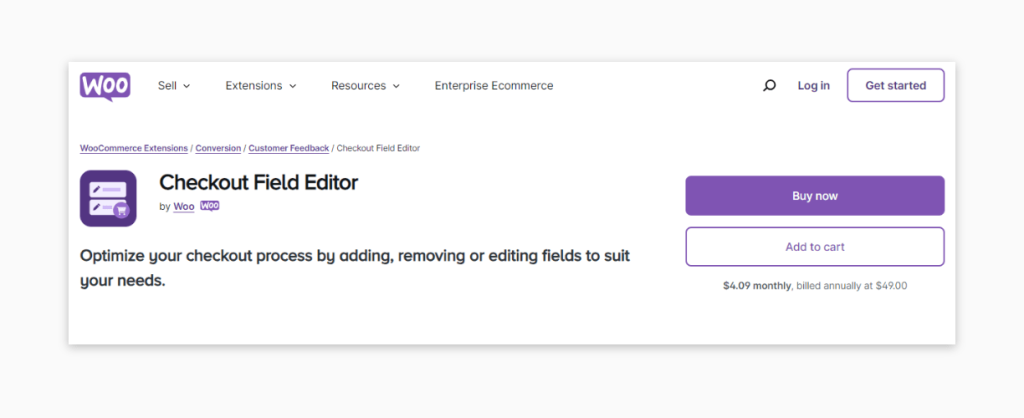This screenshot has height=418, width=1024.
Task: Expand the Extensions dropdown menu
Action: (x=261, y=86)
